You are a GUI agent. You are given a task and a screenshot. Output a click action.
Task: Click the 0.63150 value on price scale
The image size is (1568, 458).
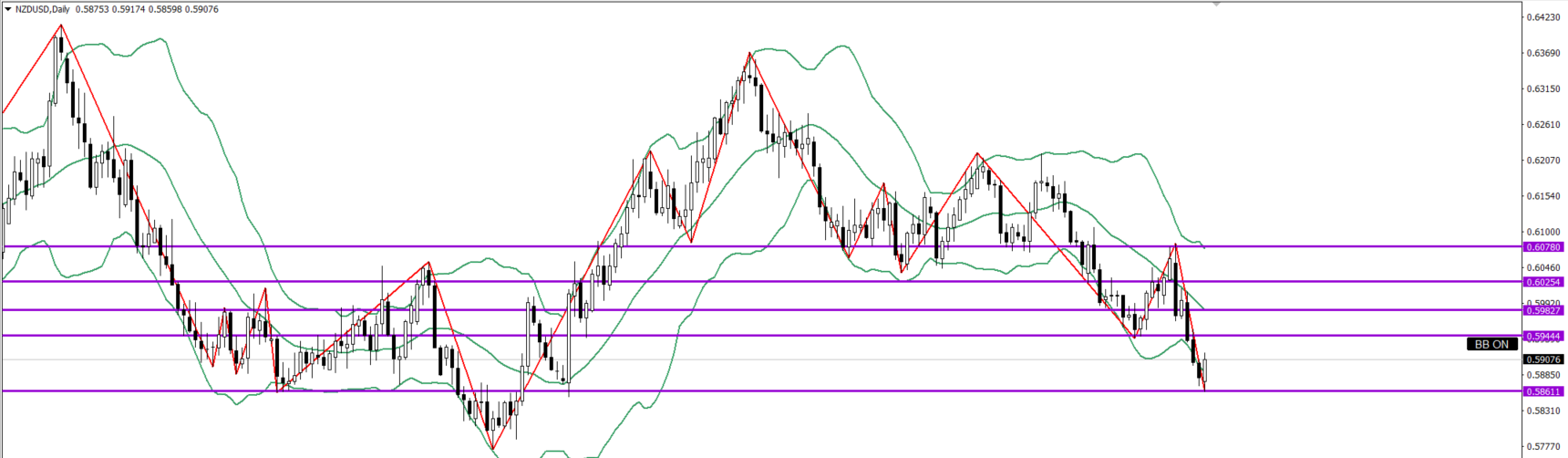pos(1542,89)
